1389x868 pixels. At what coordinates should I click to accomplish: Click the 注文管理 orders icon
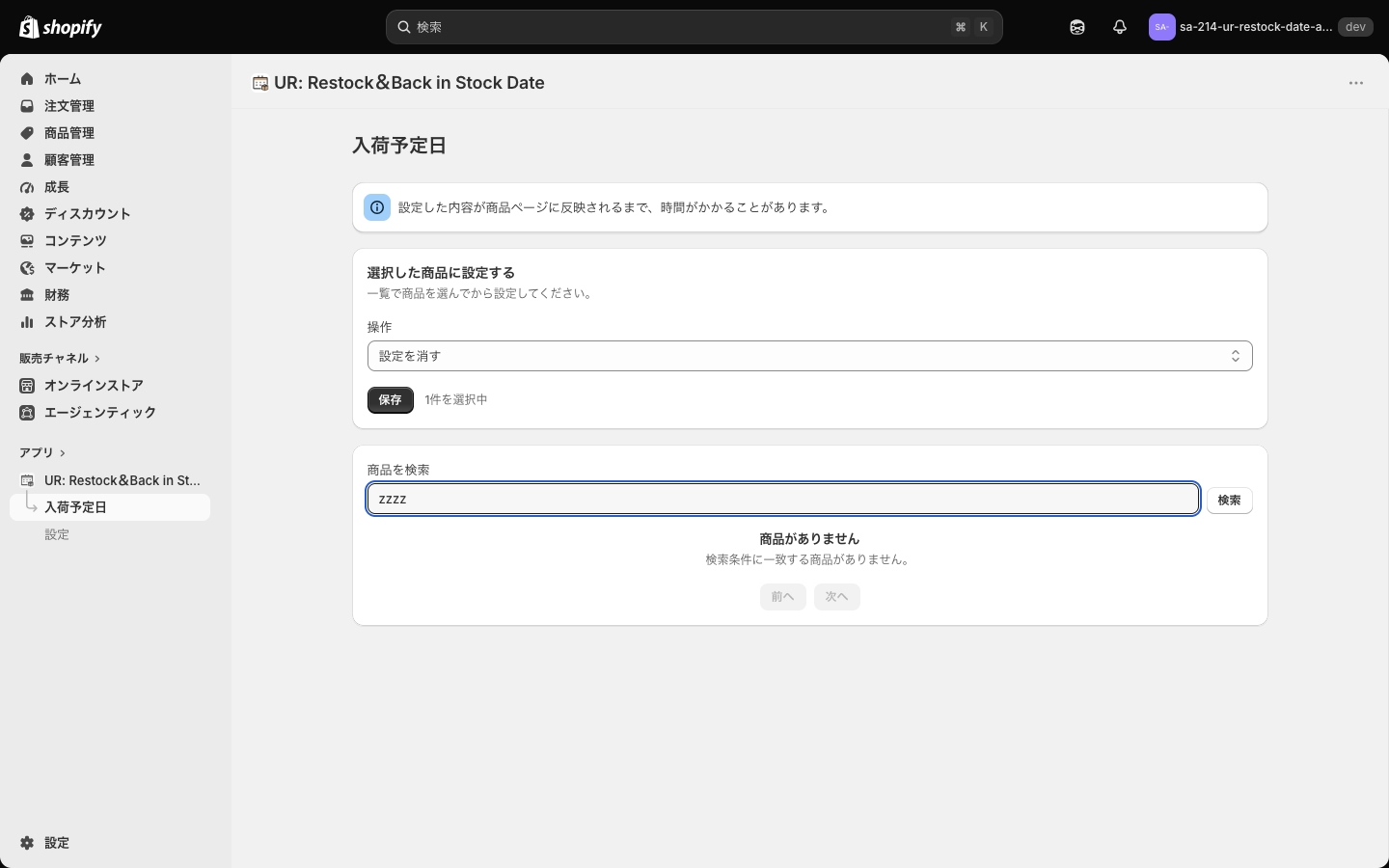click(x=27, y=106)
